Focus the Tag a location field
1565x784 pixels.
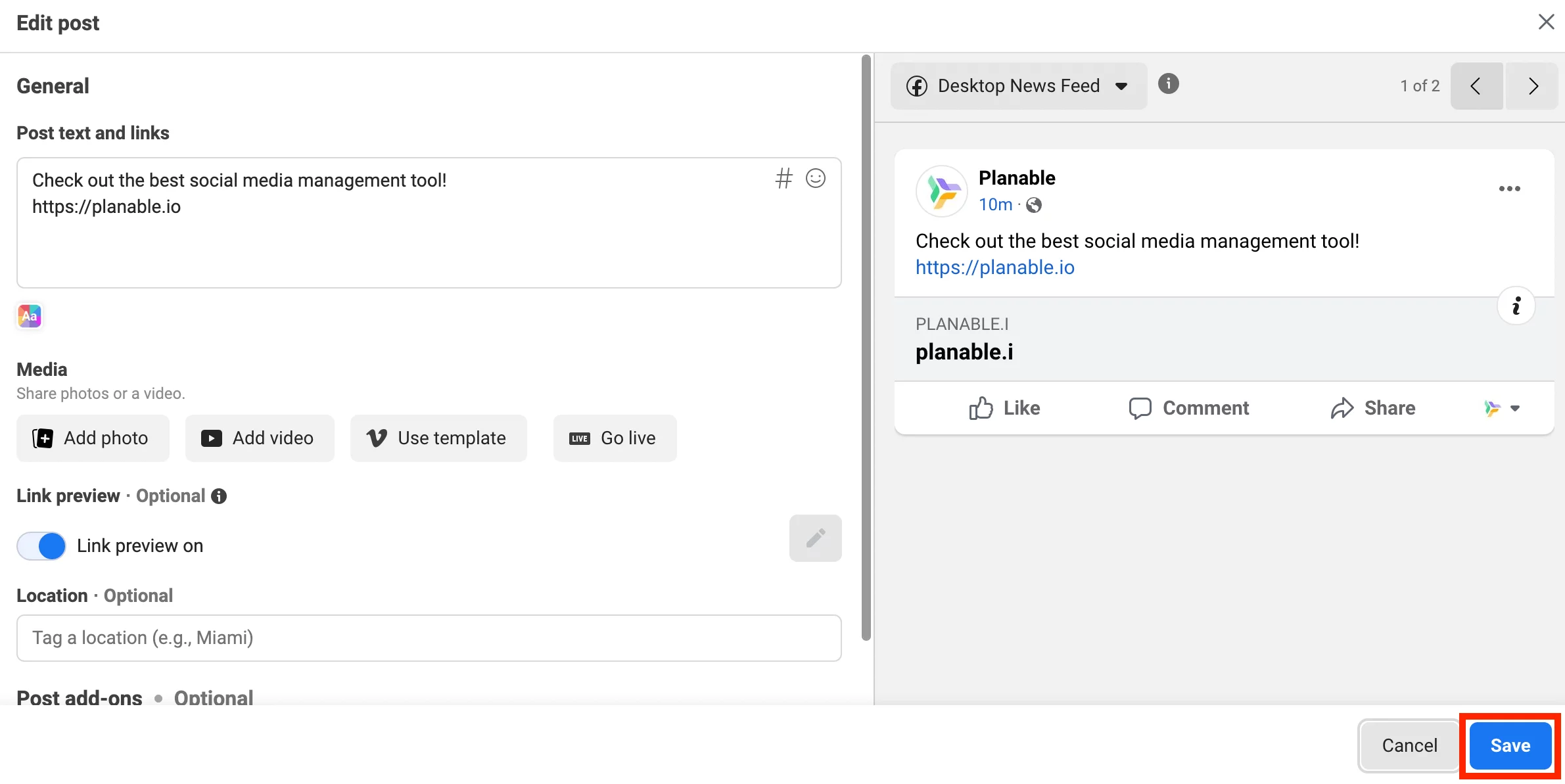429,638
